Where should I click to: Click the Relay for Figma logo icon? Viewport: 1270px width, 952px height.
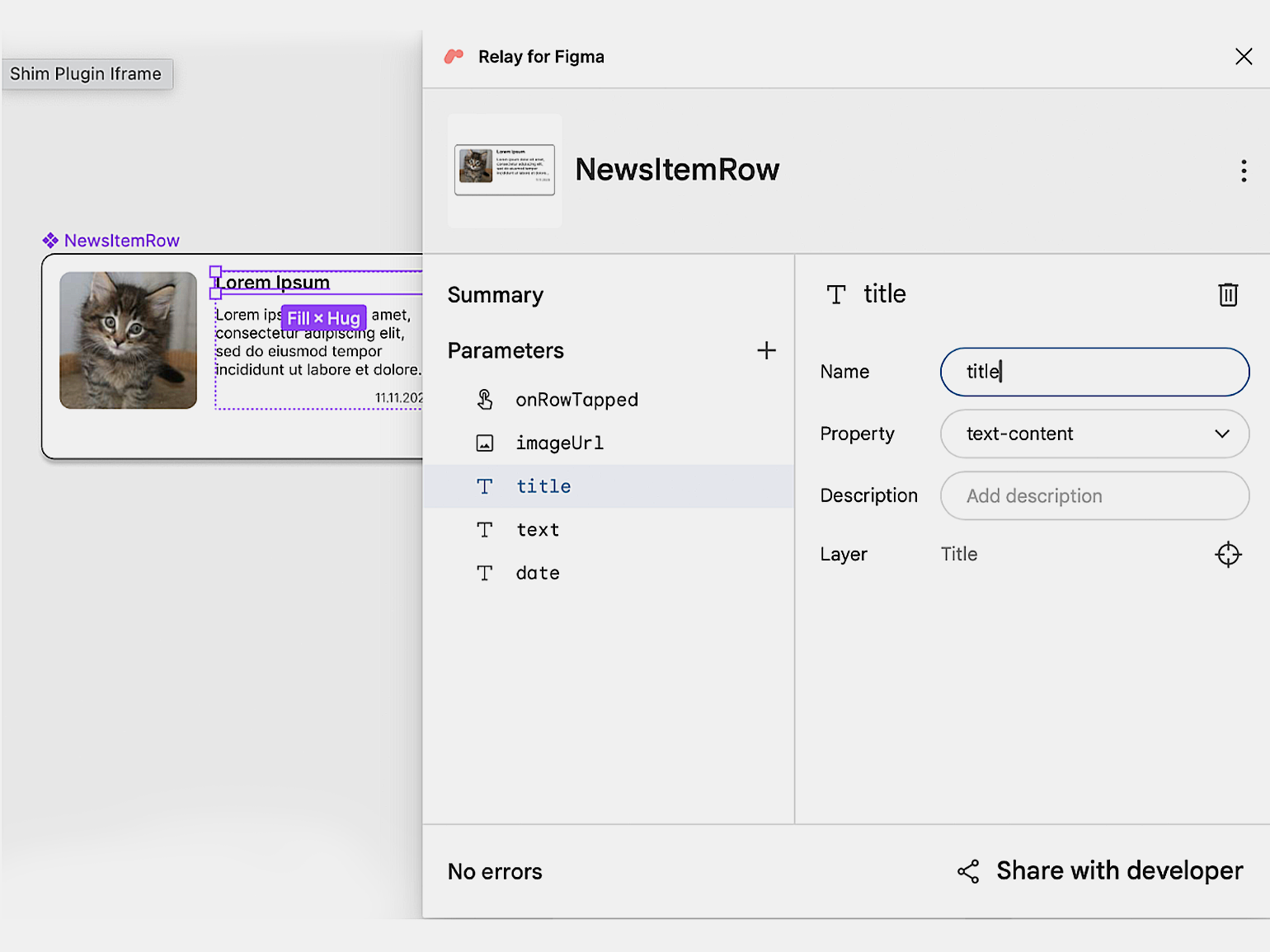pos(454,56)
